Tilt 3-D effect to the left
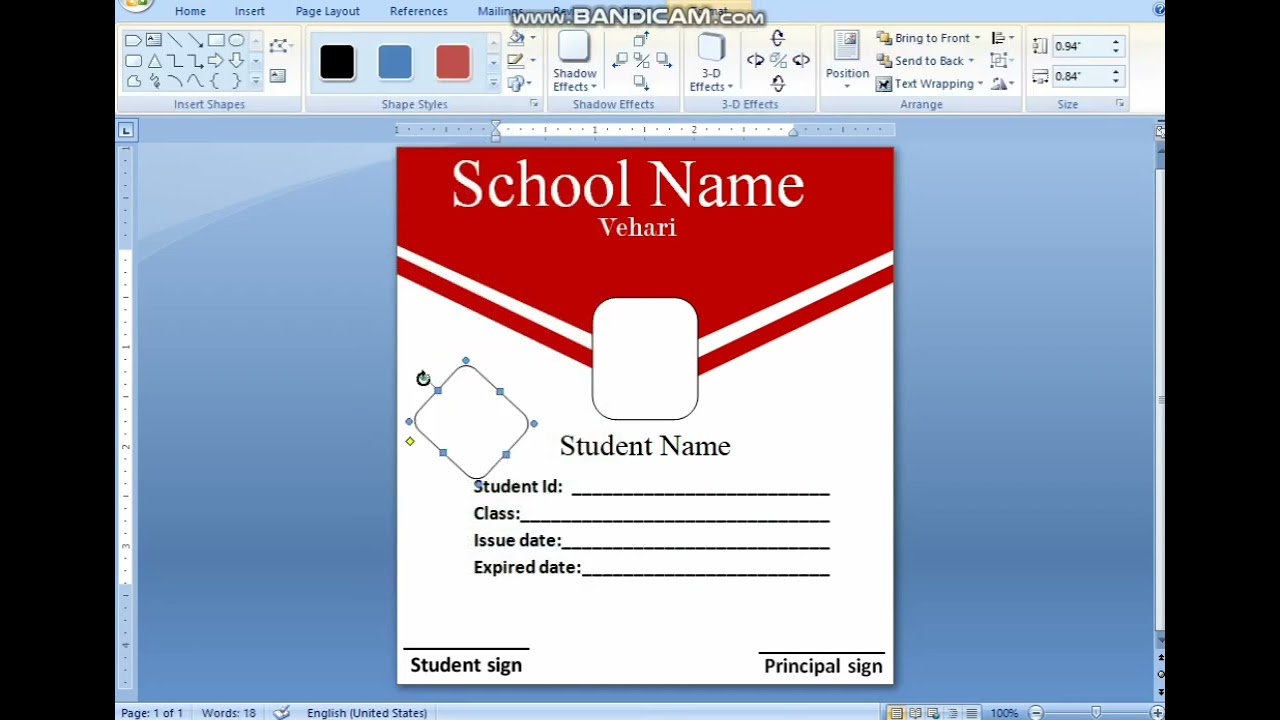The height and width of the screenshot is (720, 1280). 755,60
